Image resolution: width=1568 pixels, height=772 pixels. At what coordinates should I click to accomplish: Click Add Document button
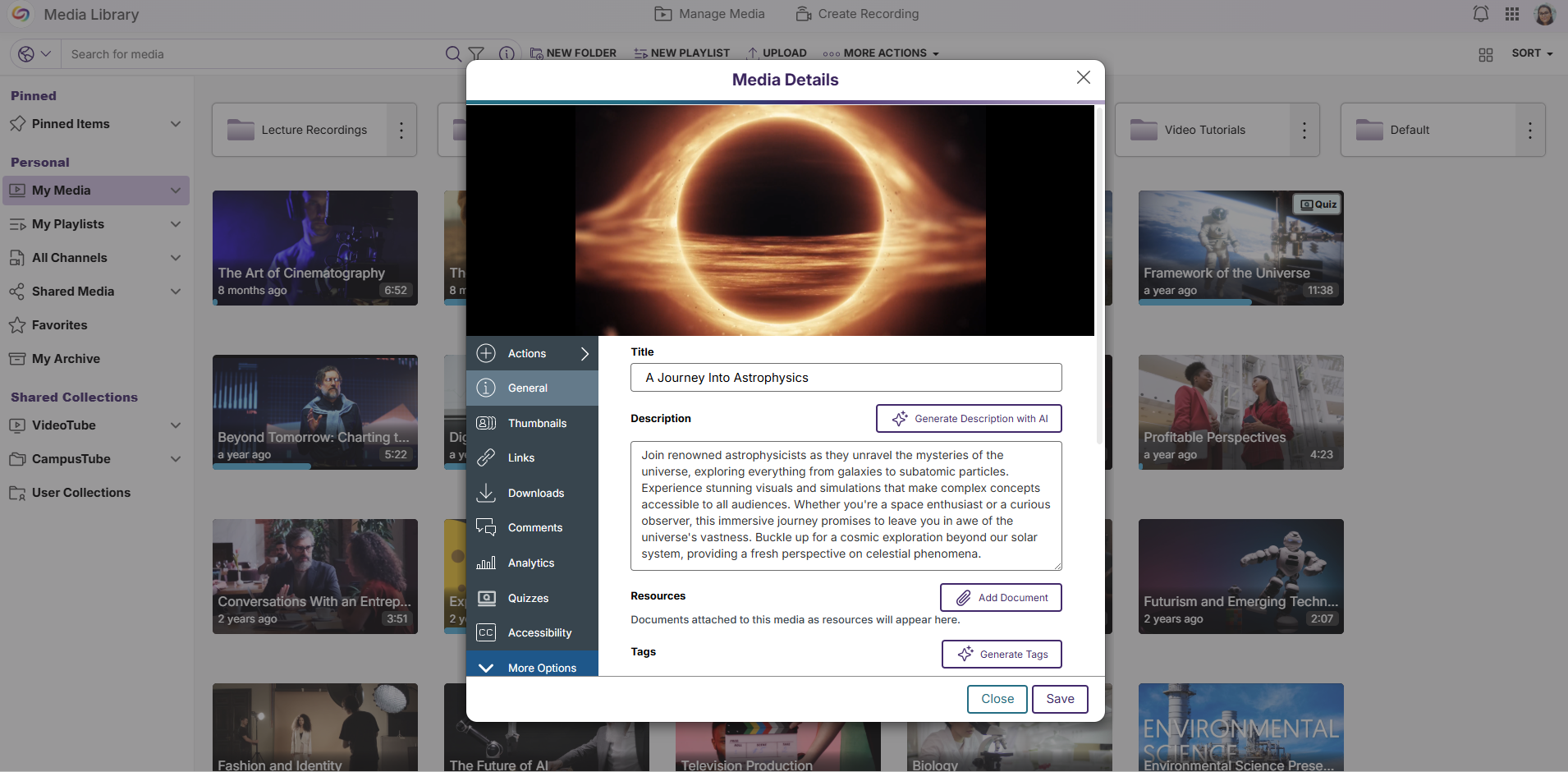point(1001,598)
